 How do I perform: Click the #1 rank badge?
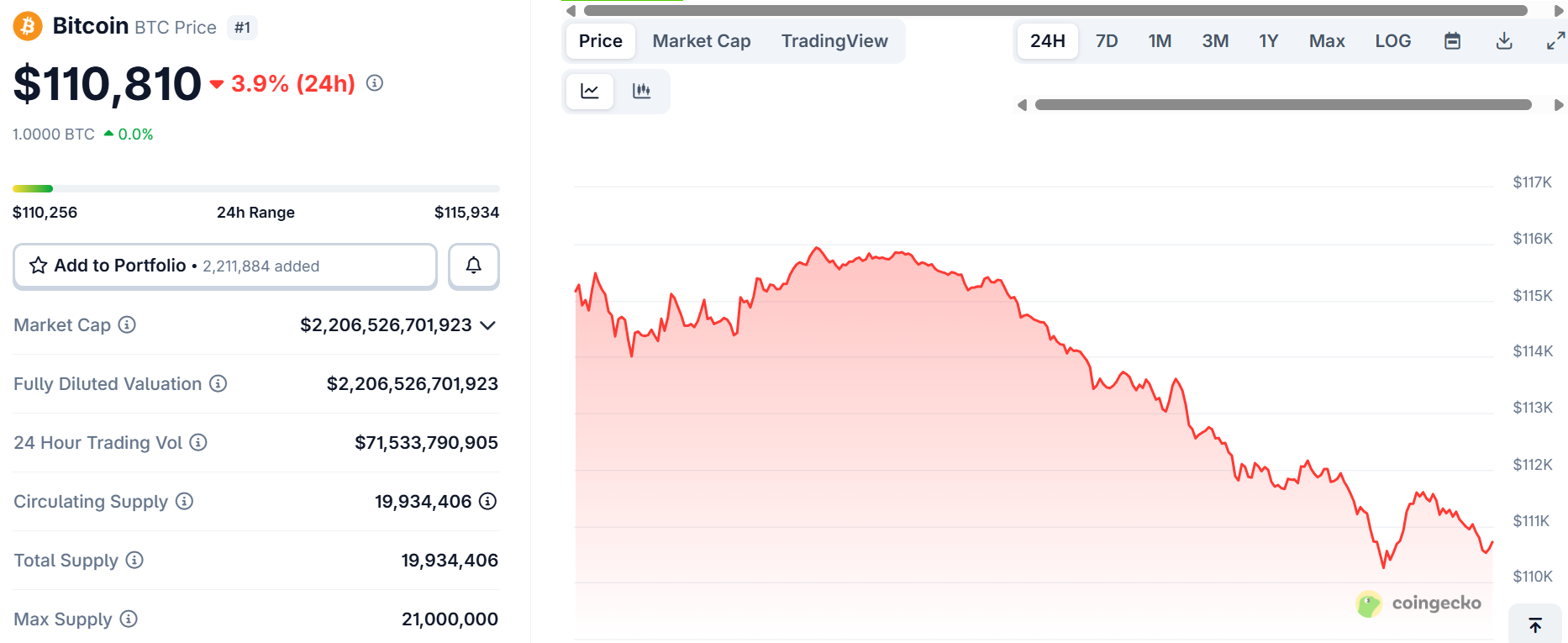[242, 28]
